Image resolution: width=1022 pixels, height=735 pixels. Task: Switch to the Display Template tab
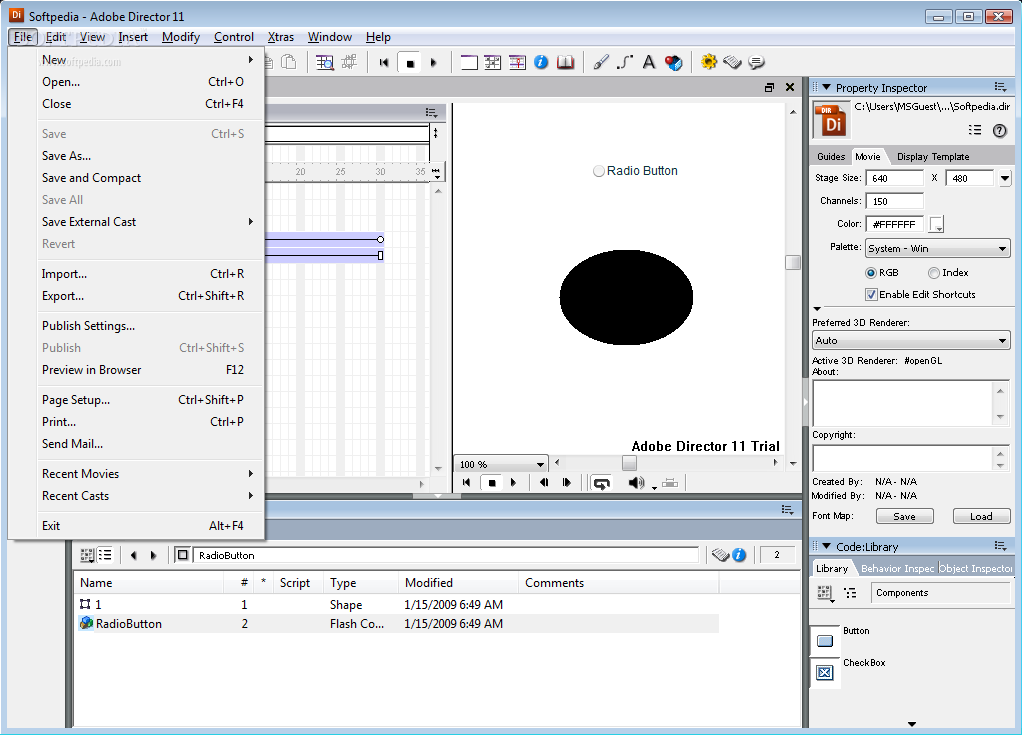pyautogui.click(x=933, y=156)
